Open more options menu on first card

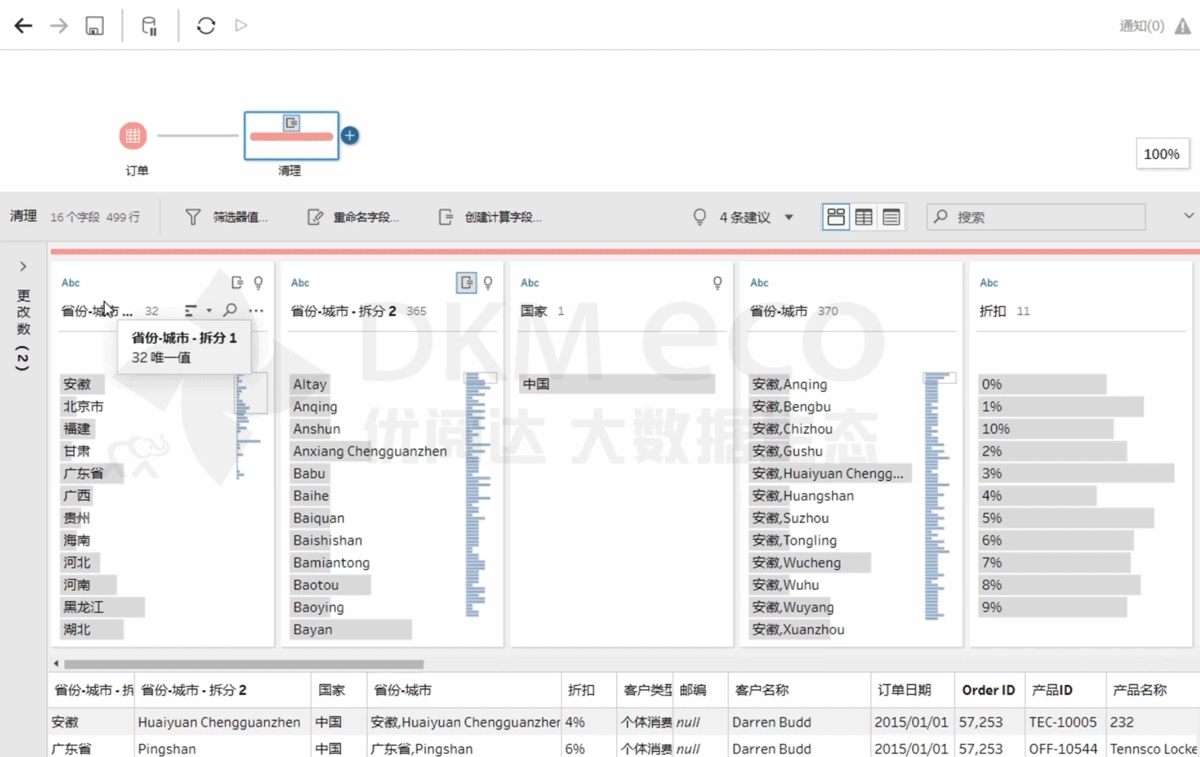pos(256,311)
